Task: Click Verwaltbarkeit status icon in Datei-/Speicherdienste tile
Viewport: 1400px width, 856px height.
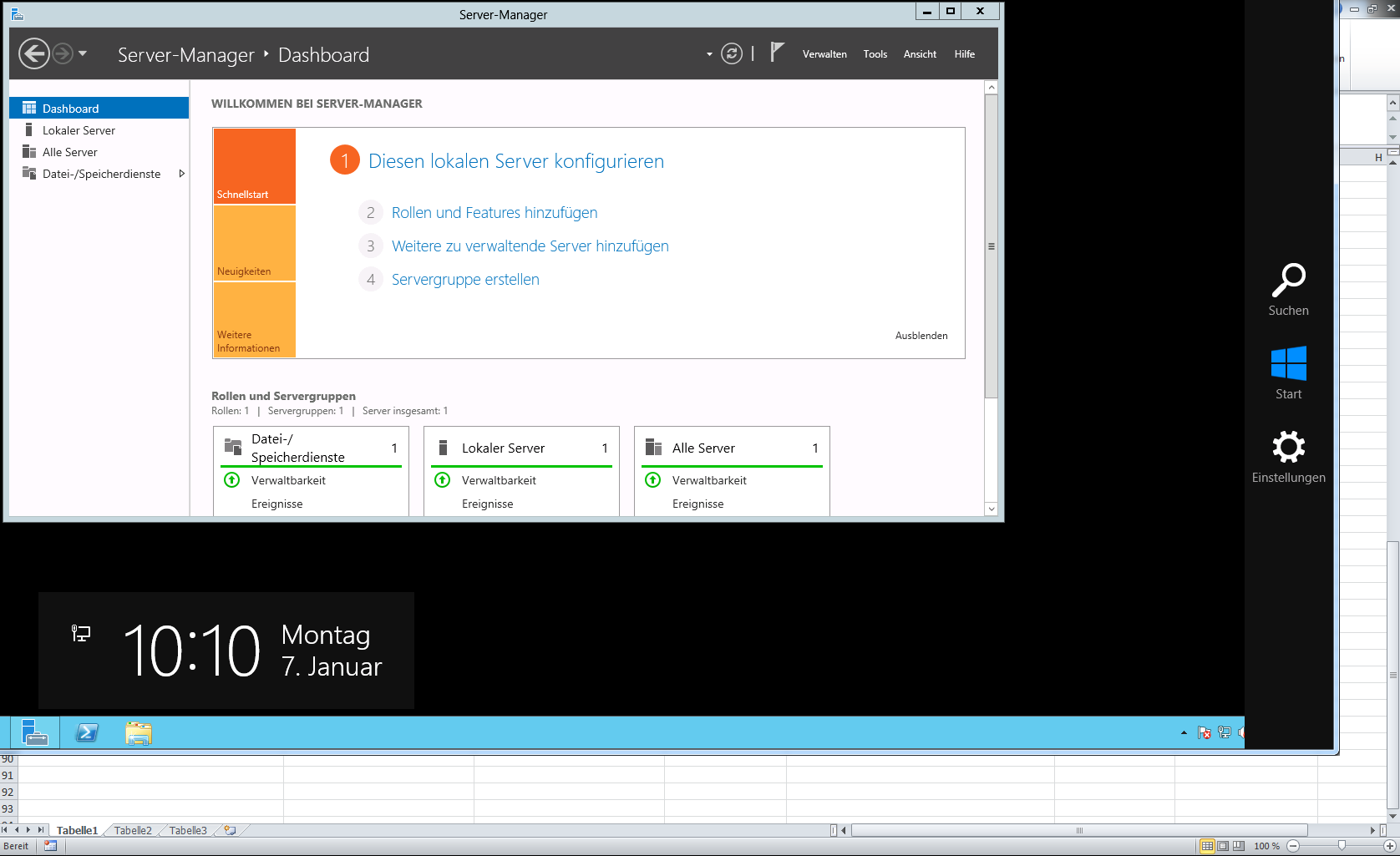Action: click(x=232, y=480)
